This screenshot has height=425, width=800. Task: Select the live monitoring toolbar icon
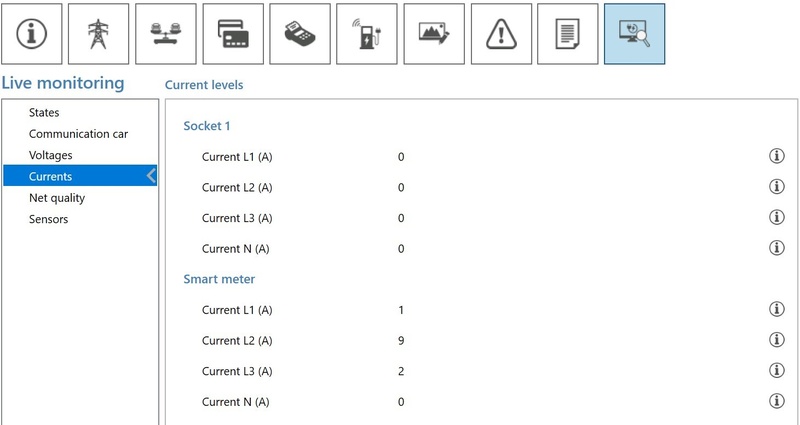(x=634, y=34)
